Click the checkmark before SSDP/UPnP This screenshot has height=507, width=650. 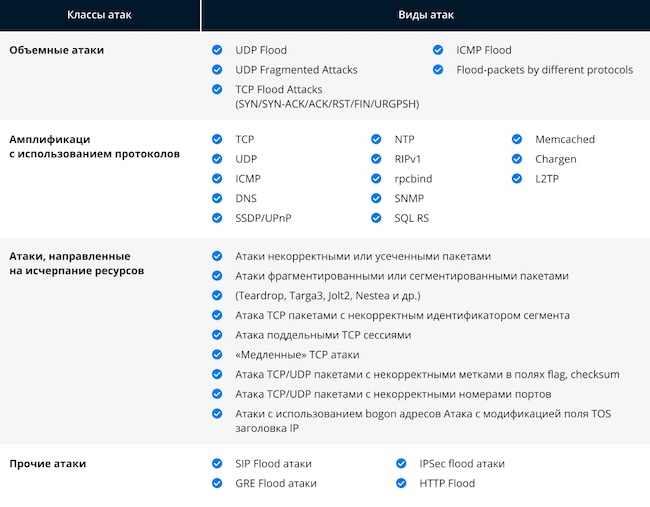pyautogui.click(x=217, y=217)
